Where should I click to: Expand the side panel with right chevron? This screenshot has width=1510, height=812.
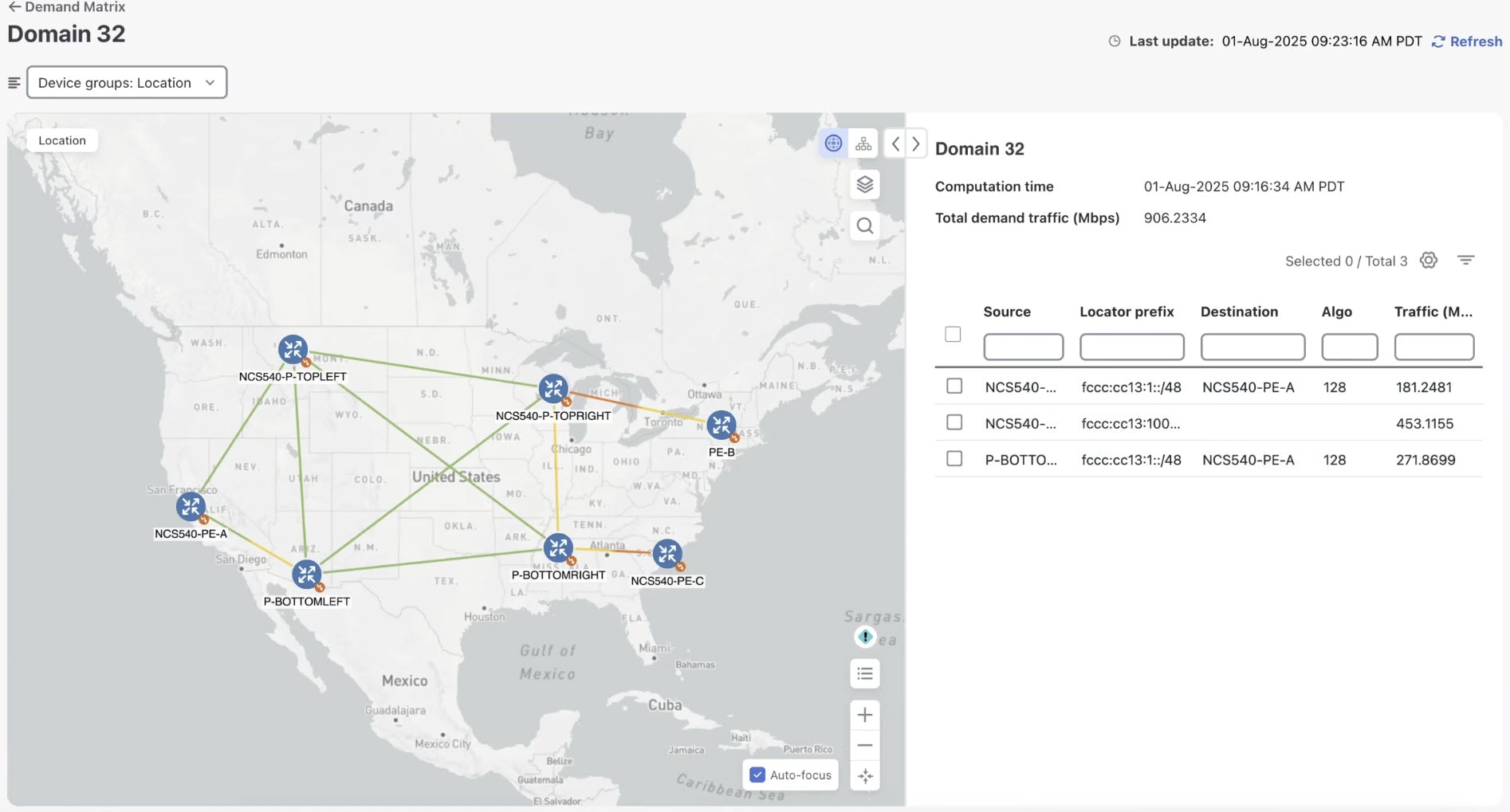click(916, 144)
